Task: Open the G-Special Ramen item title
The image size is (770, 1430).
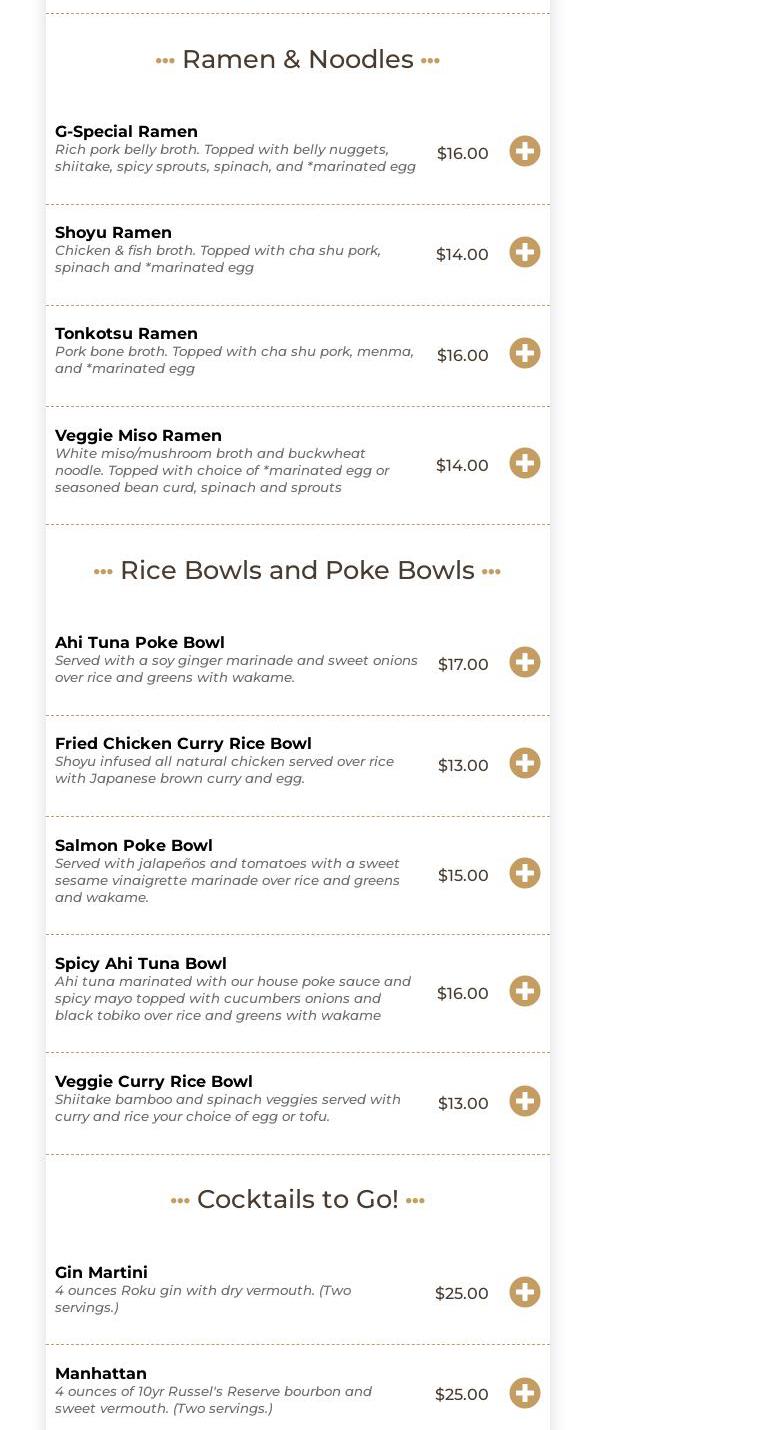Action: 126,131
